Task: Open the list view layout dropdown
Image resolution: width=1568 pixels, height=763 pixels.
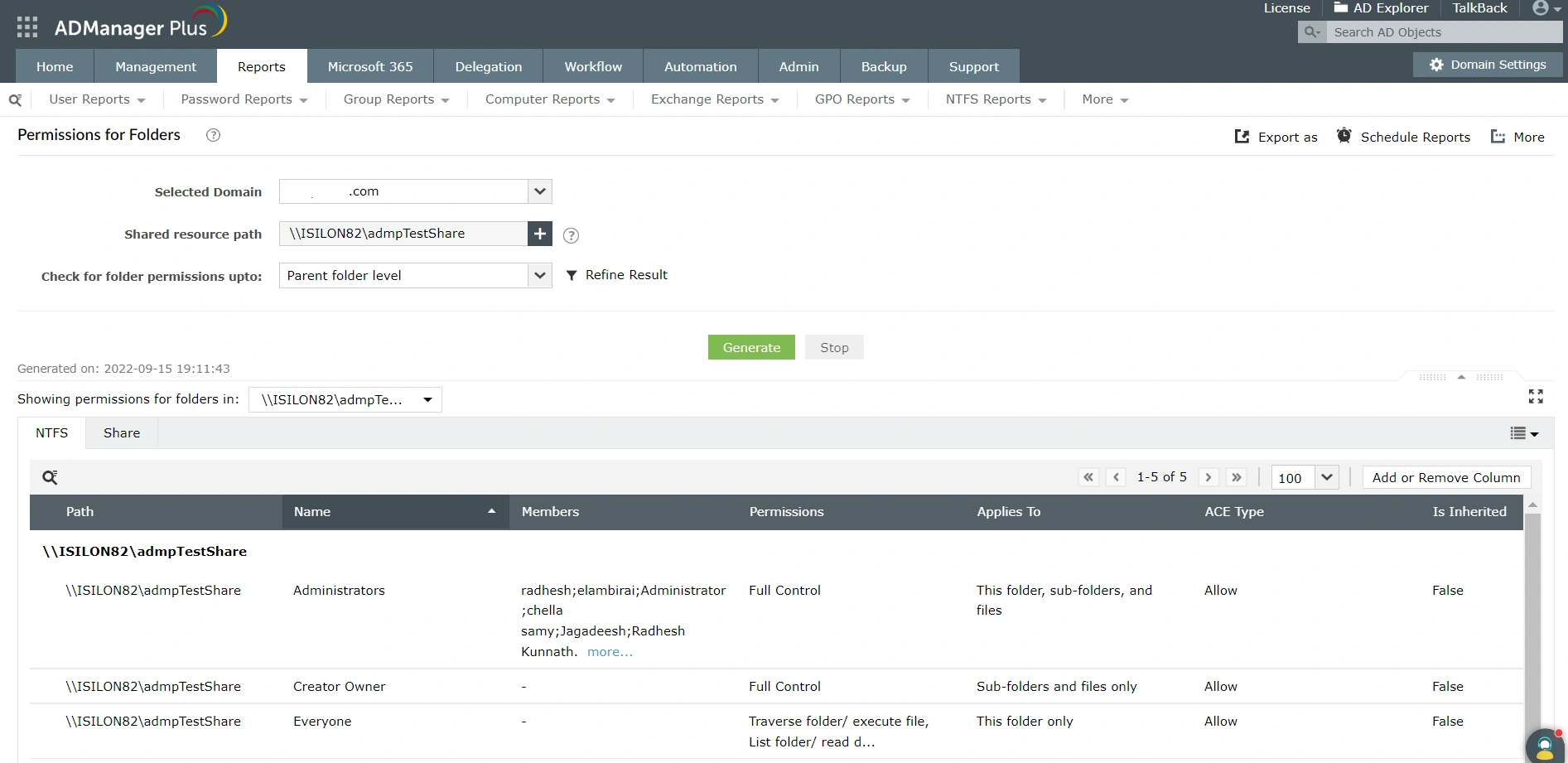Action: (x=1524, y=432)
